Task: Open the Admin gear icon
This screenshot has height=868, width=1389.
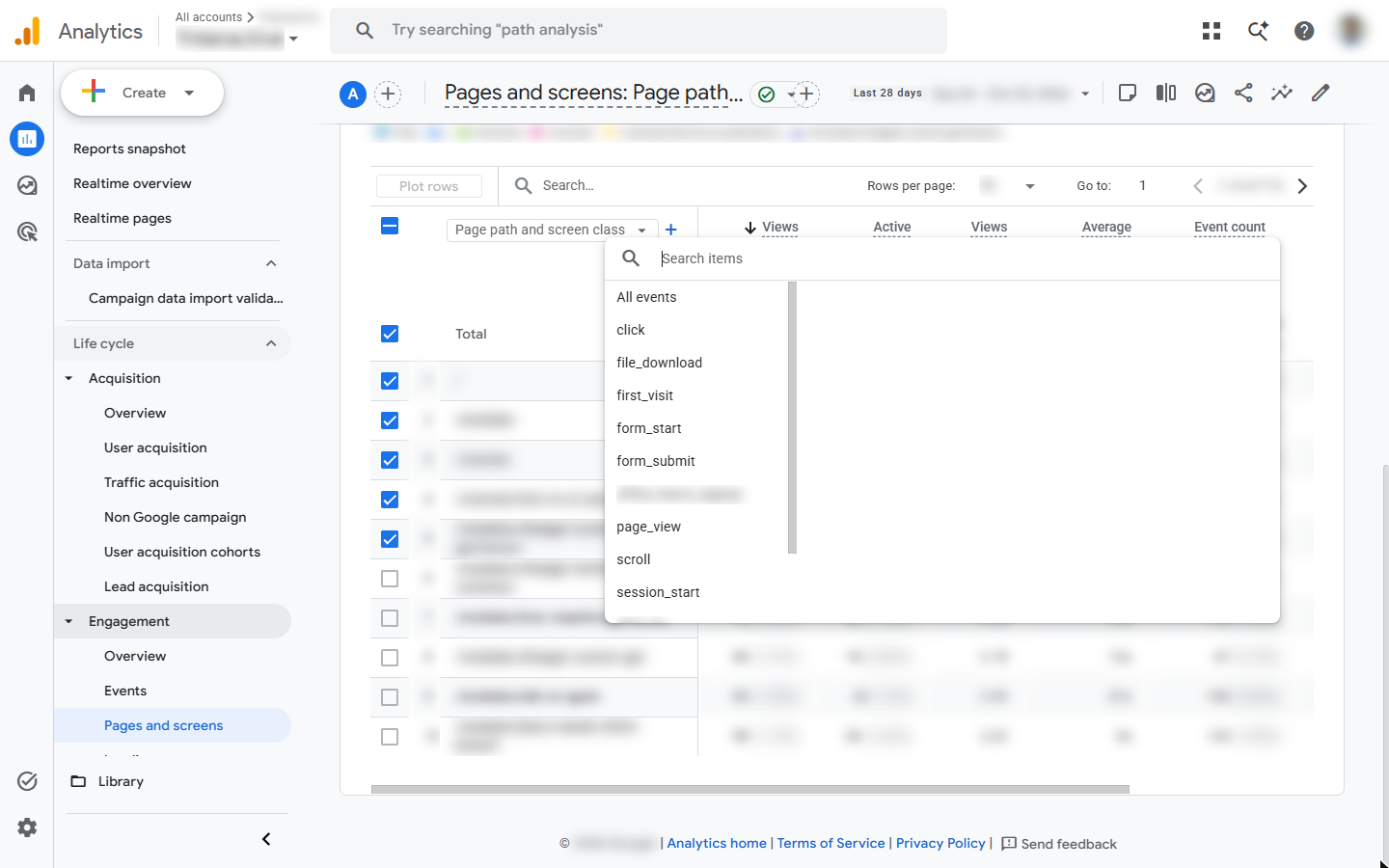Action: pyautogui.click(x=27, y=827)
